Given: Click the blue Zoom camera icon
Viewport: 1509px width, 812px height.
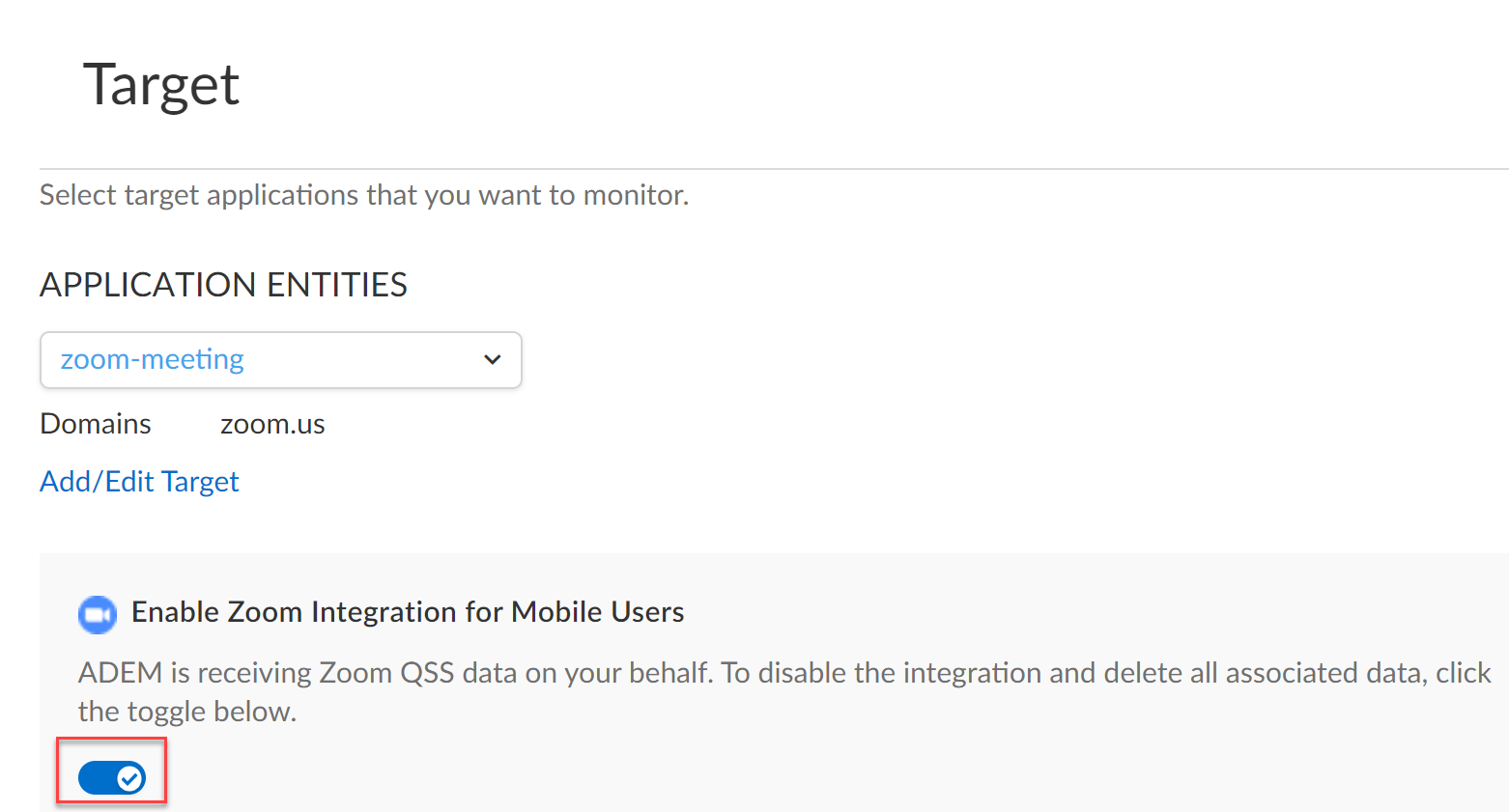Looking at the screenshot, I should coord(98,614).
